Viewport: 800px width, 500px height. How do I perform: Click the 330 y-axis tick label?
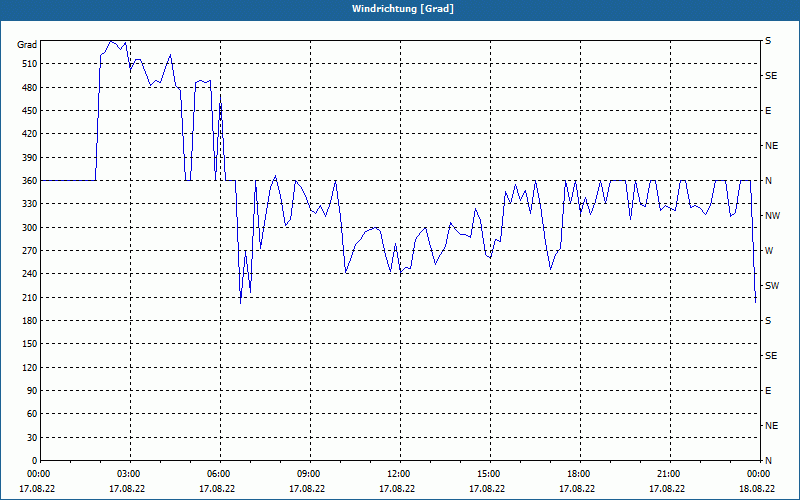pyautogui.click(x=30, y=204)
